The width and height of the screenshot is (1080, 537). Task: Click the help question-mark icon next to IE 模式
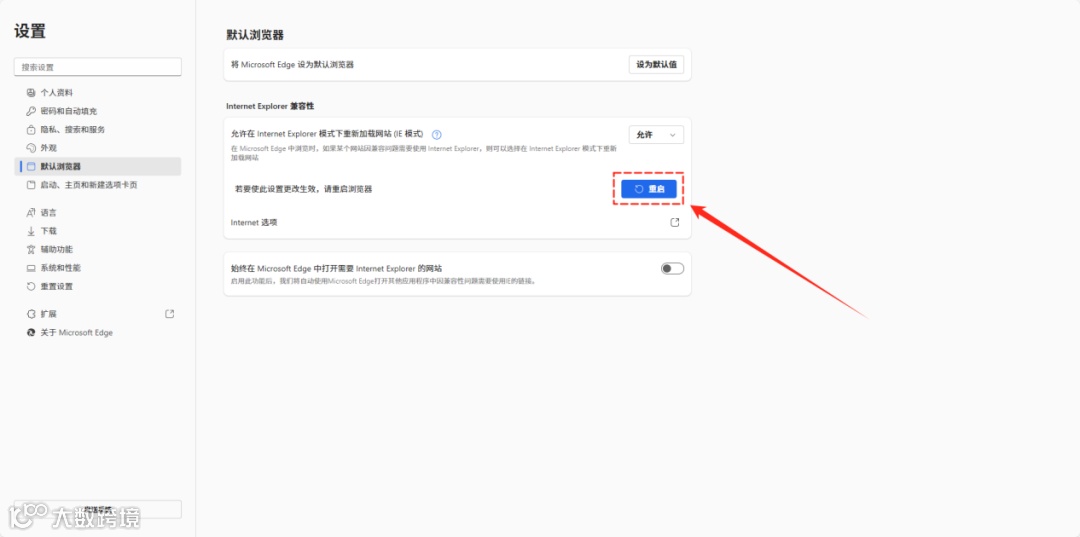(x=436, y=135)
